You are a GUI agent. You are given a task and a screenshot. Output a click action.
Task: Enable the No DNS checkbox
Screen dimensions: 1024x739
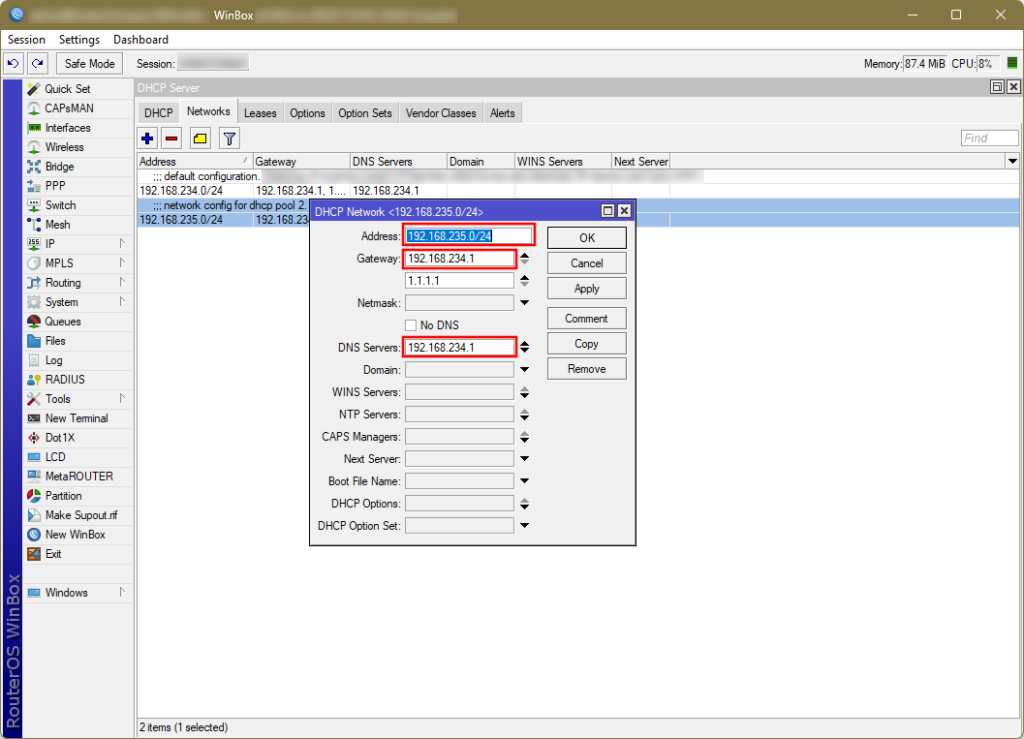(x=412, y=325)
